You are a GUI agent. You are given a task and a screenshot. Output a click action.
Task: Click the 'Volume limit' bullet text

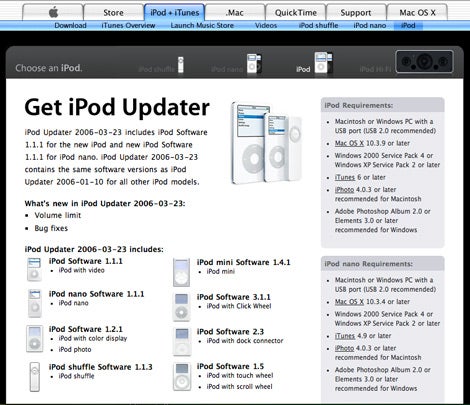(x=58, y=215)
